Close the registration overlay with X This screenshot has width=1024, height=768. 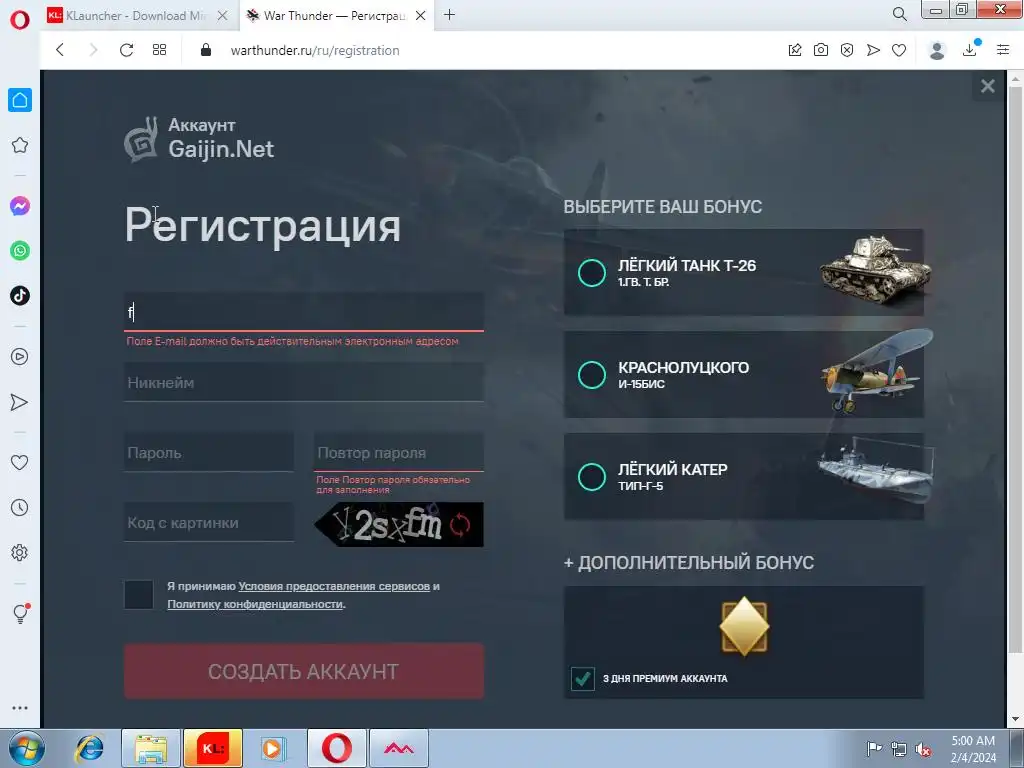[x=987, y=86]
